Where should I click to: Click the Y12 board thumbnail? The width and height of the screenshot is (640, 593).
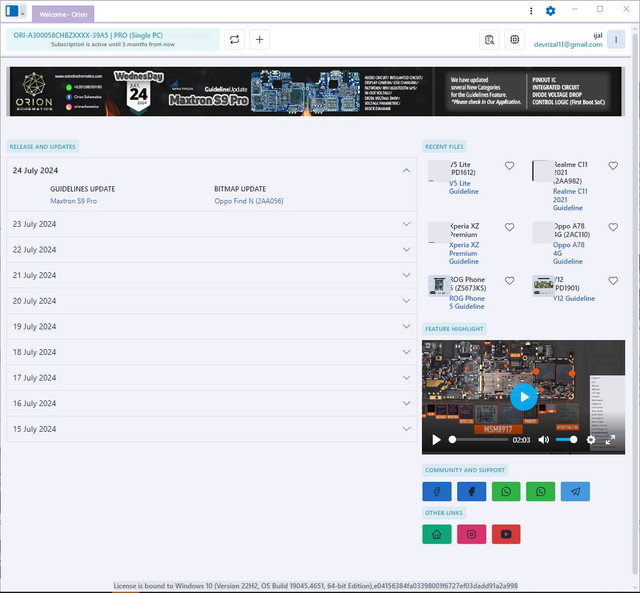(x=543, y=285)
